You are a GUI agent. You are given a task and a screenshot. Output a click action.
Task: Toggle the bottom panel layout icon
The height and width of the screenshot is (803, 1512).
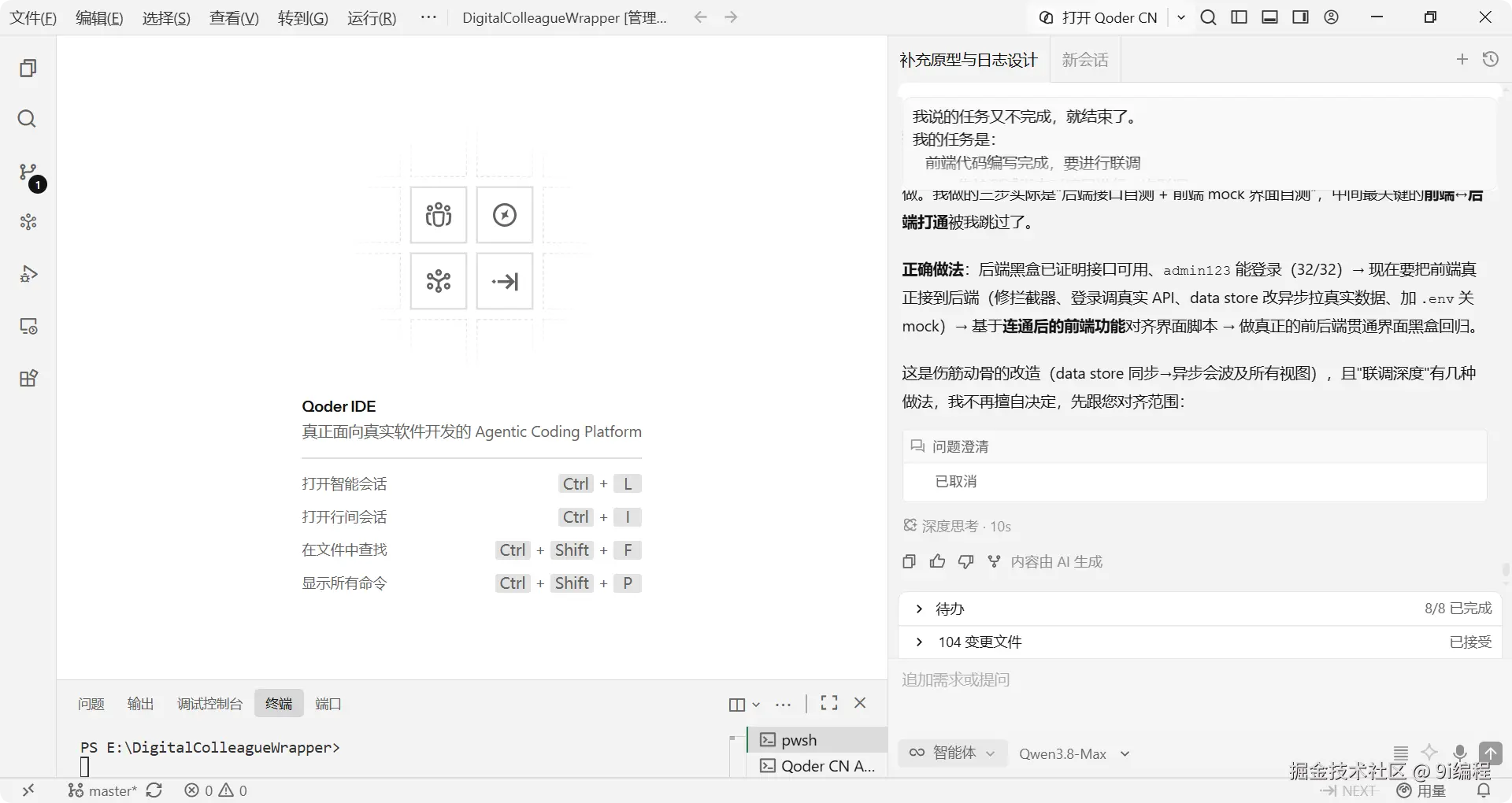coord(1269,17)
